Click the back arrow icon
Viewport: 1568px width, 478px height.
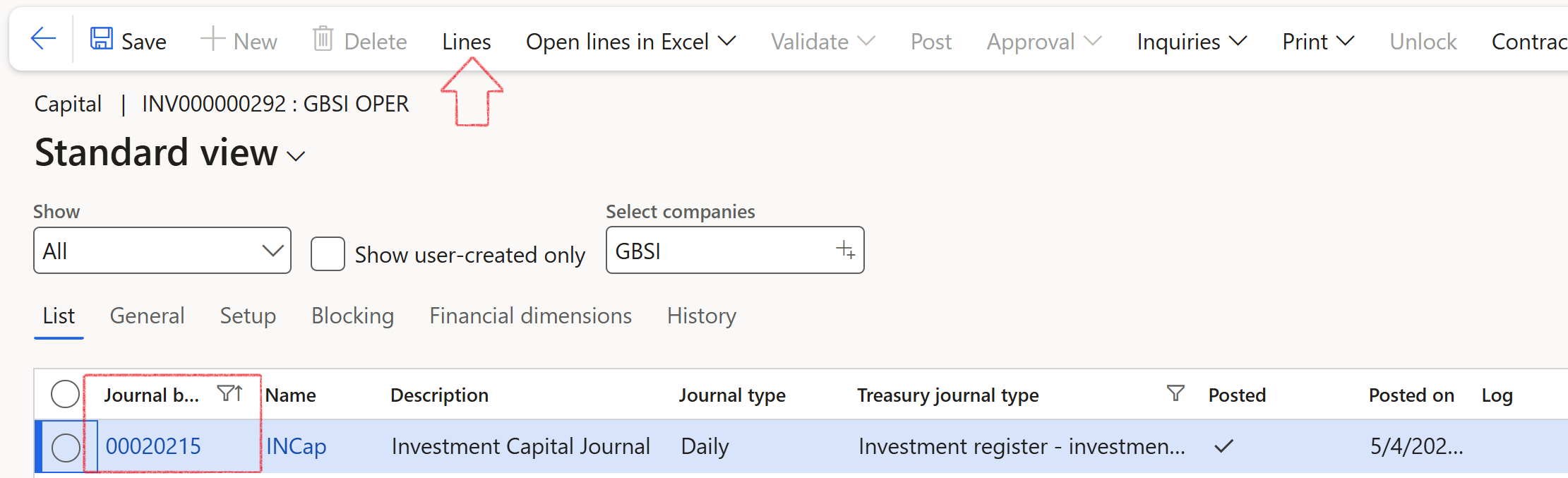tap(44, 39)
